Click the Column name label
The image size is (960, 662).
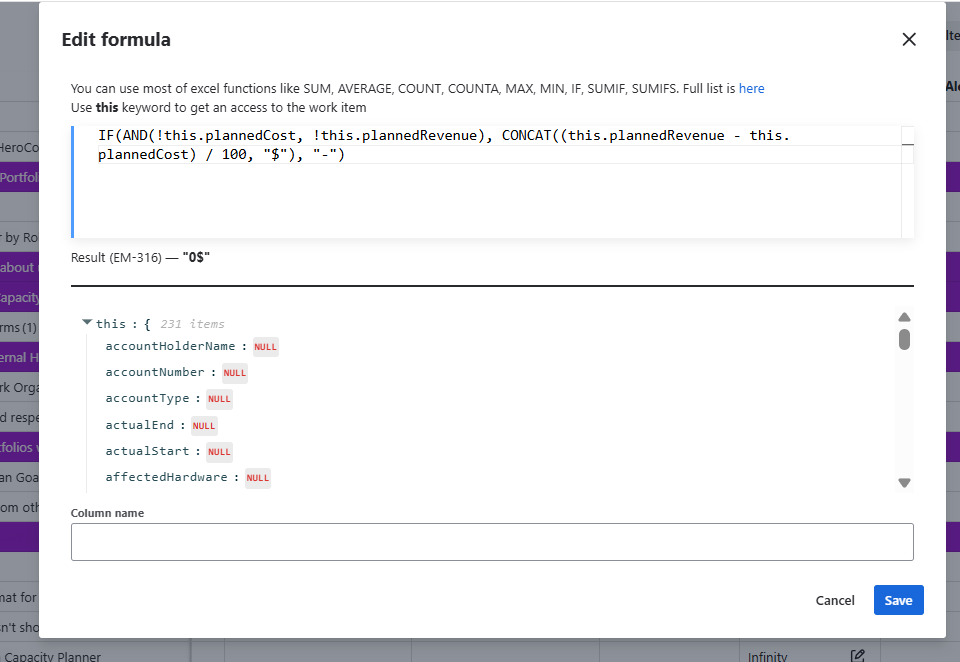[x=107, y=513]
